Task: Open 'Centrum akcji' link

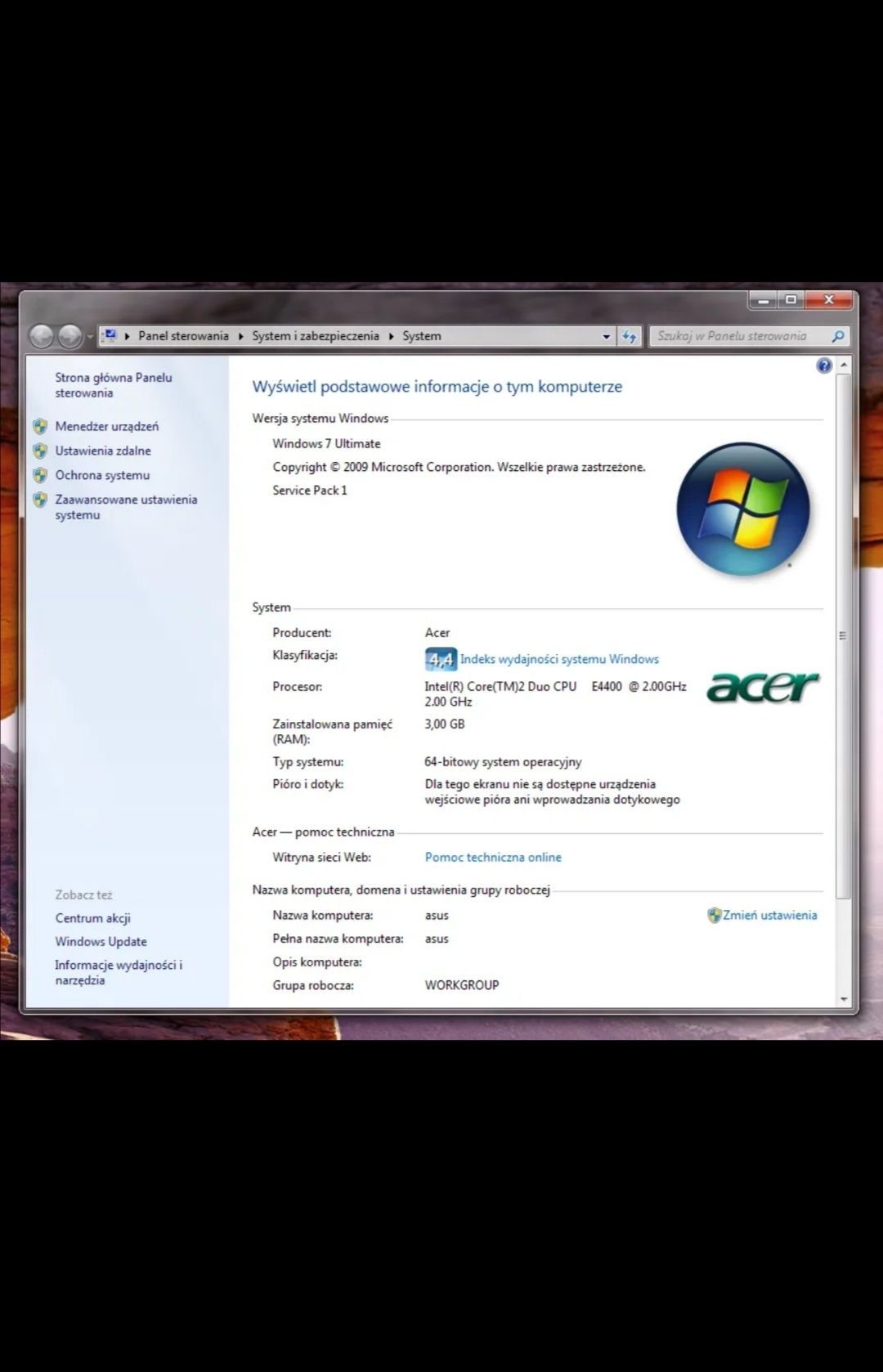Action: coord(92,918)
